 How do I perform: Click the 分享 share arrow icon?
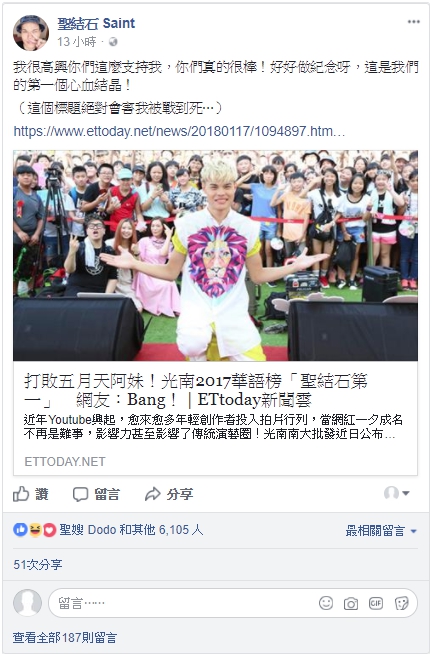click(153, 494)
